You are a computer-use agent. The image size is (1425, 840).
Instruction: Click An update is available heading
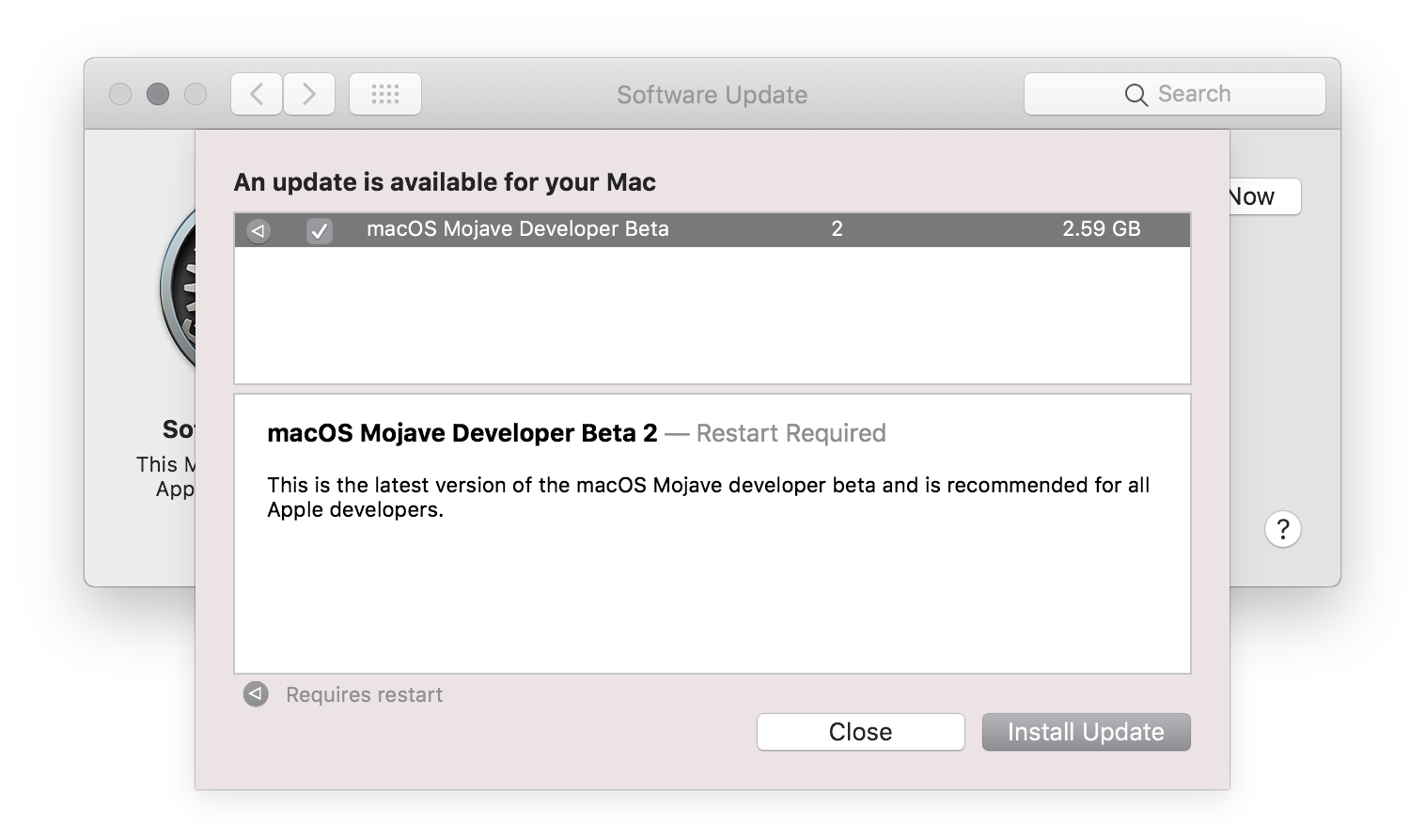[x=445, y=182]
